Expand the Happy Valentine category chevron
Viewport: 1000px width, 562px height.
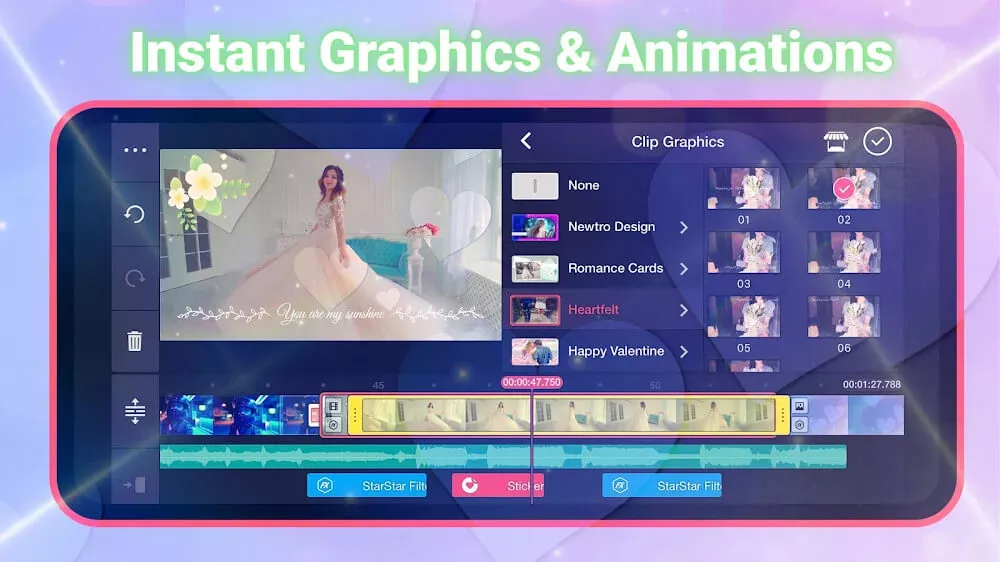(684, 352)
